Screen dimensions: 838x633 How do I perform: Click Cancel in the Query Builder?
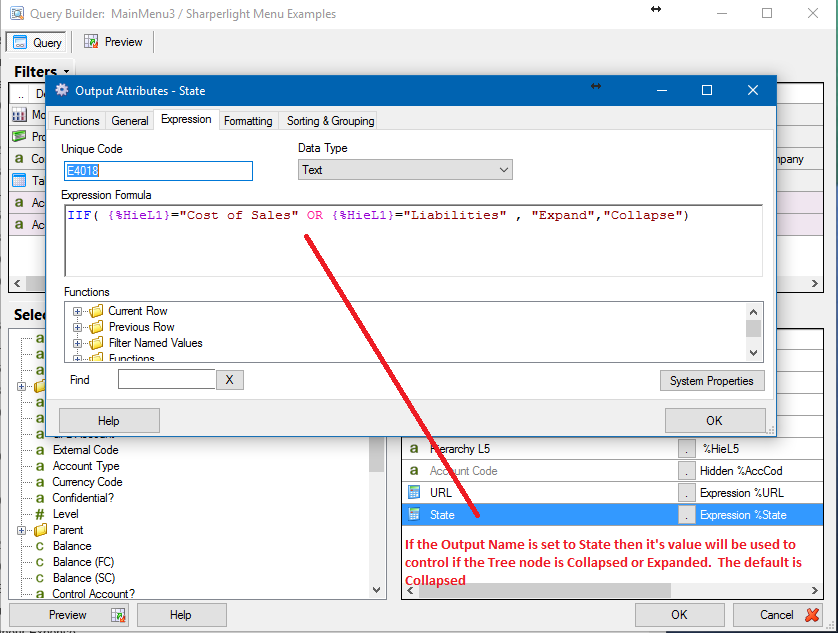pos(779,615)
